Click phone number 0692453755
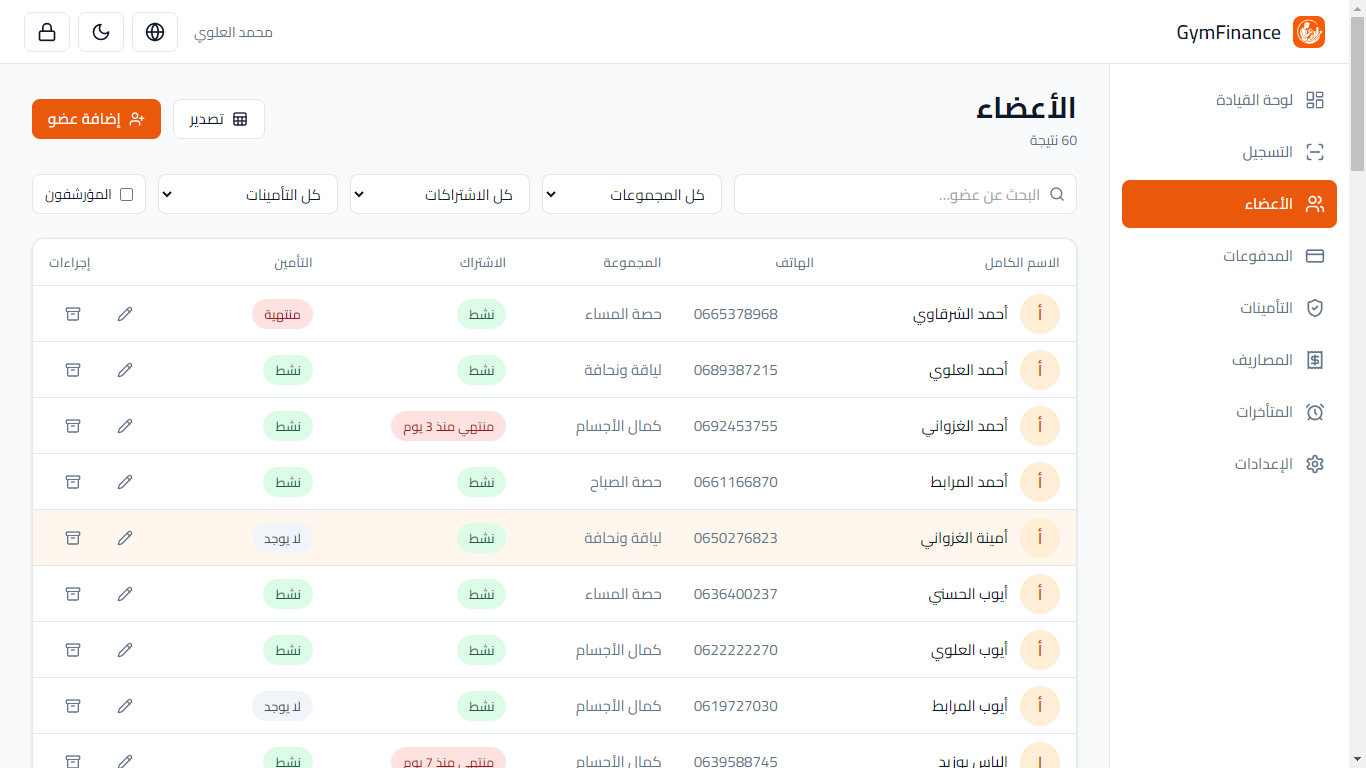1366x768 pixels. [x=736, y=426]
